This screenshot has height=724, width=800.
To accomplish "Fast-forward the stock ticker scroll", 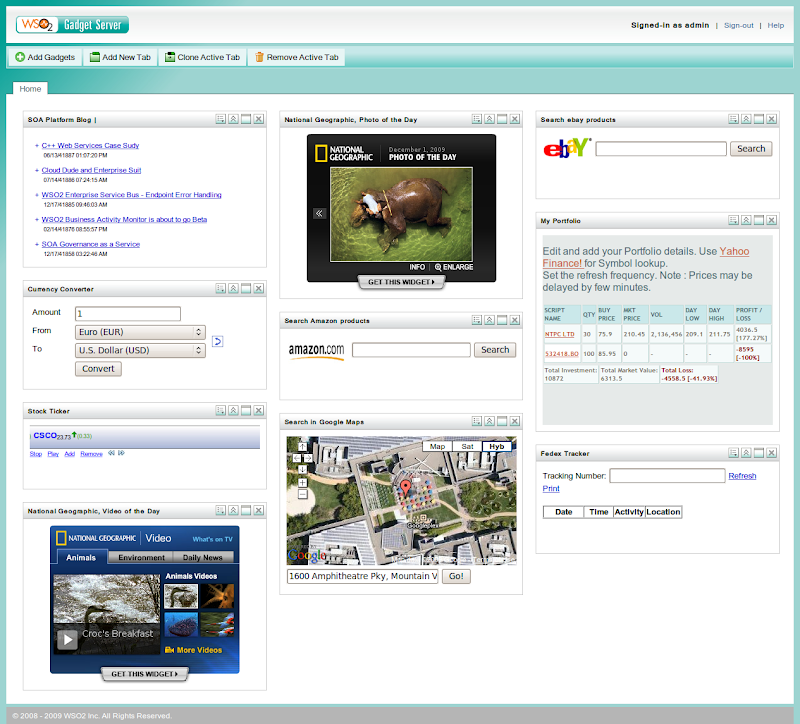I will click(x=121, y=453).
